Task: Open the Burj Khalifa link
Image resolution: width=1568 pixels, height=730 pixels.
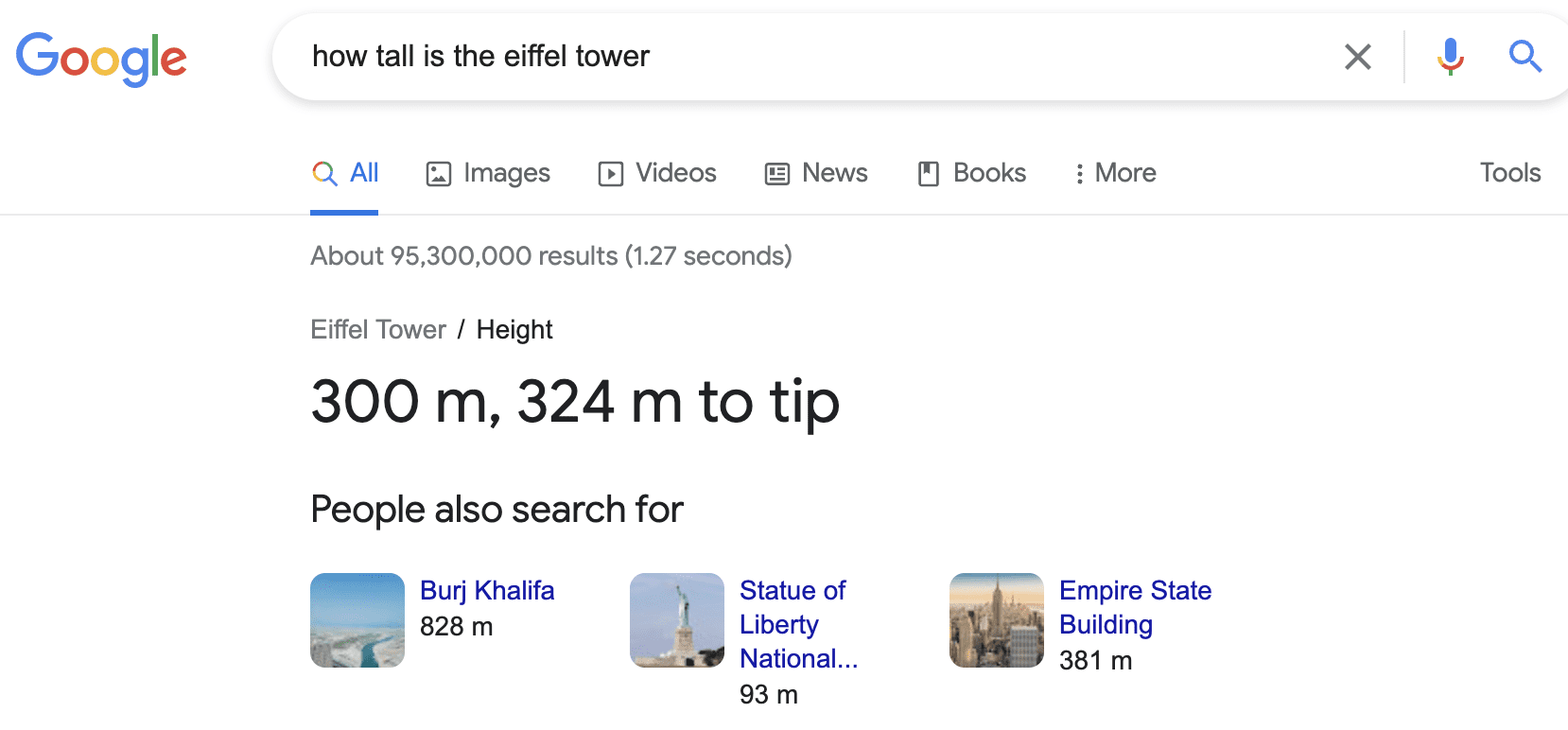Action: click(487, 590)
